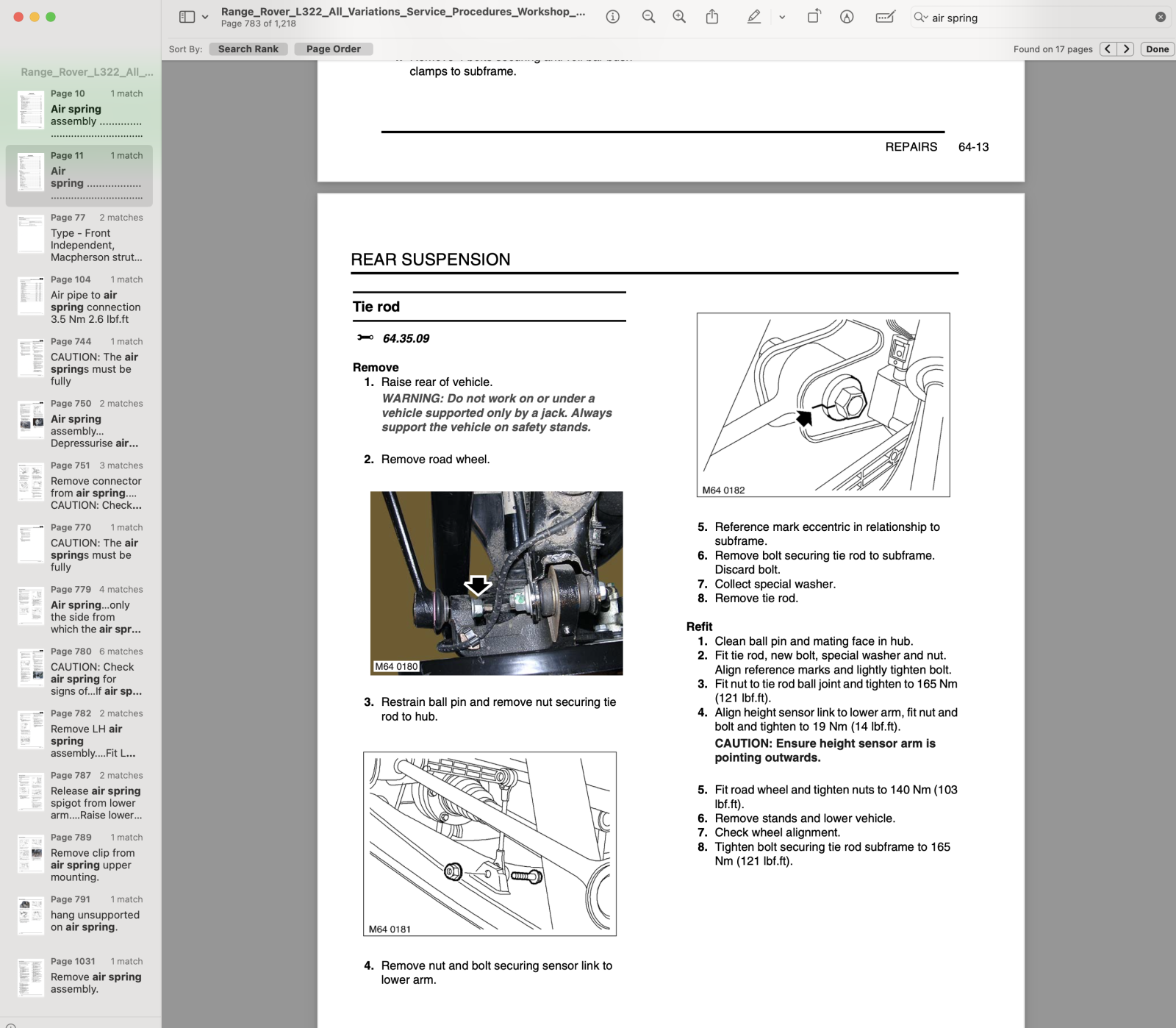Sort results by Page Order
The width and height of the screenshot is (1176, 1028).
point(333,49)
